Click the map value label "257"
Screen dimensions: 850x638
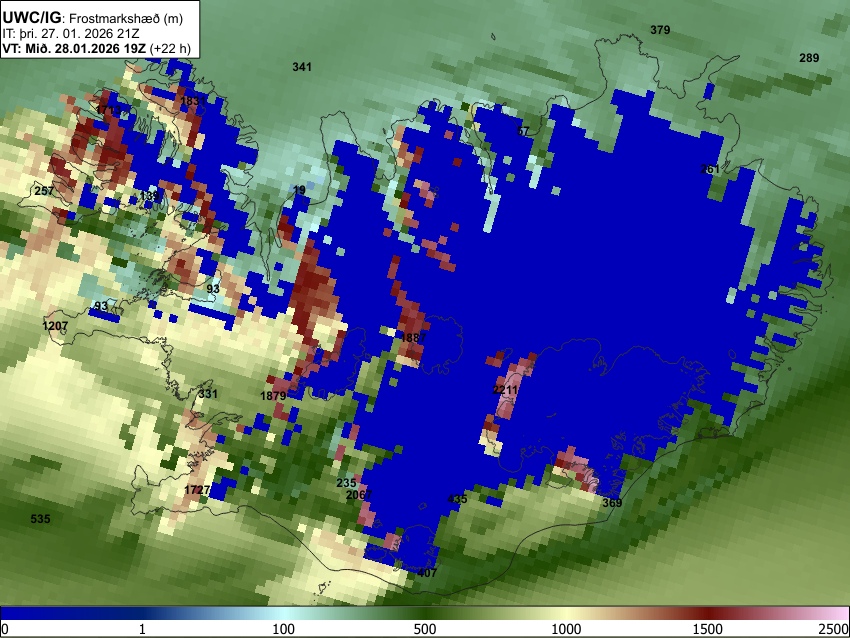[x=44, y=191]
